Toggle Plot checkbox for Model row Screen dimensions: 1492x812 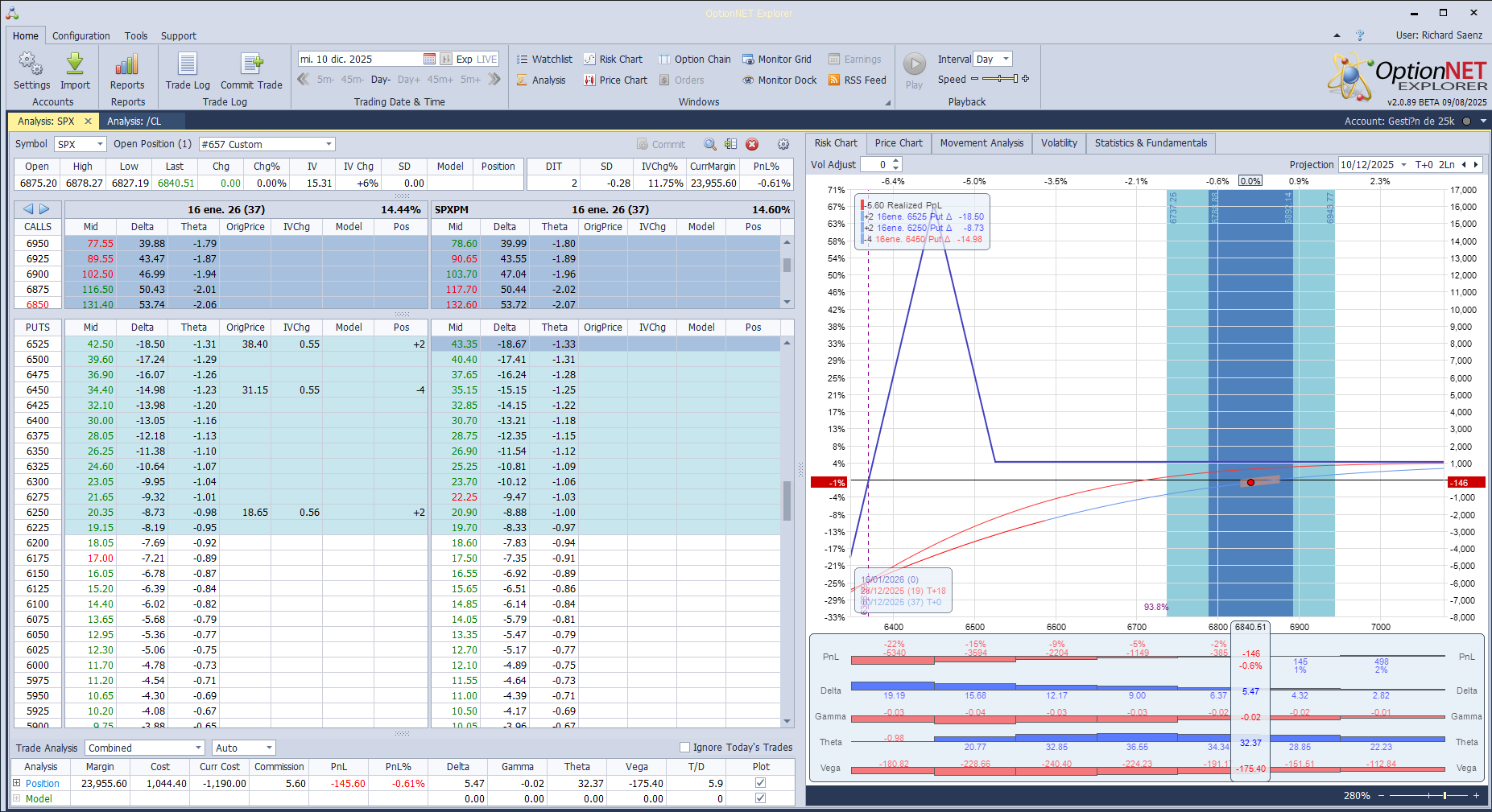[x=761, y=798]
